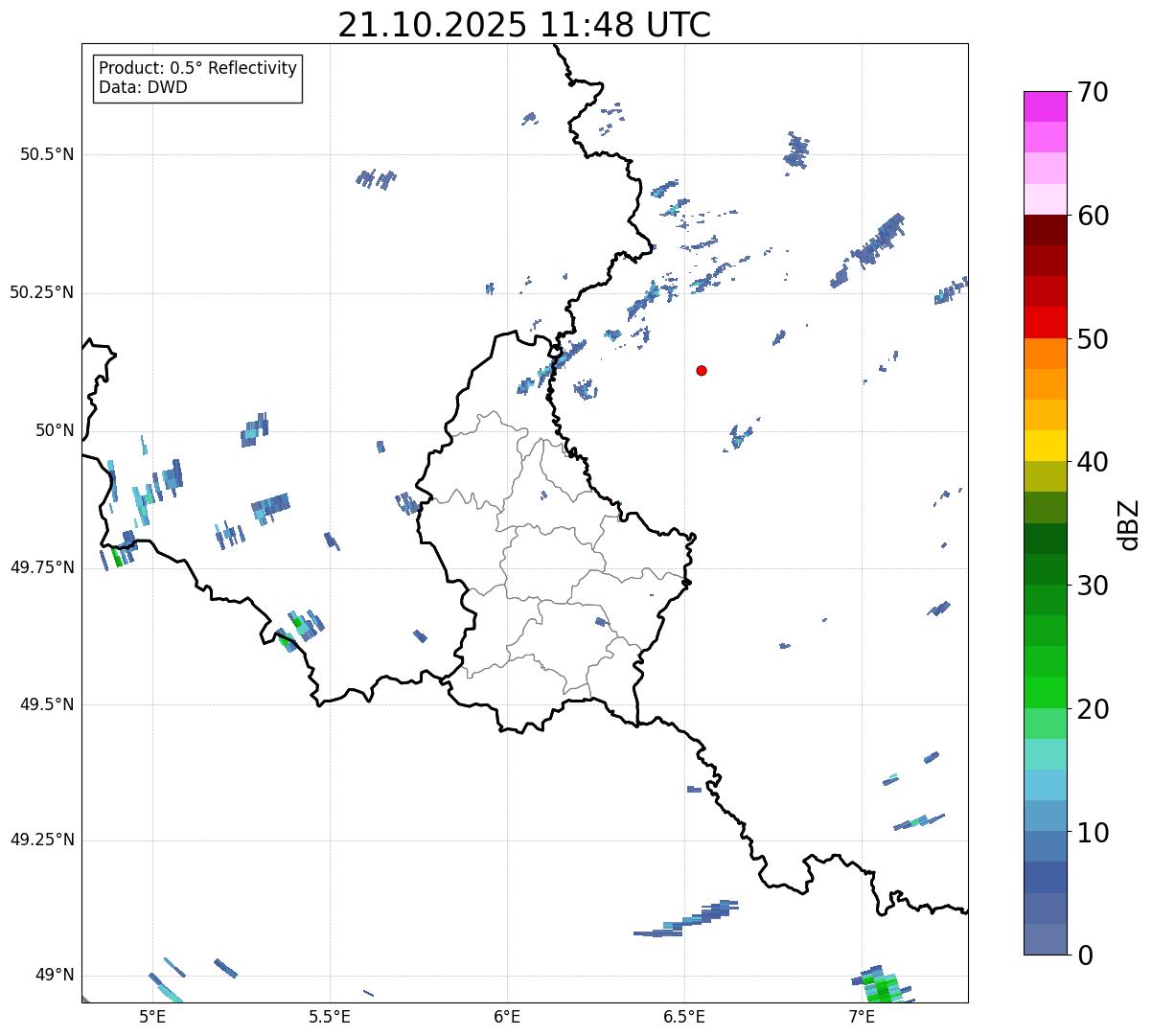Click the title 21.10.2025 11:48 UTC
1152x1036 pixels.
coord(524,25)
